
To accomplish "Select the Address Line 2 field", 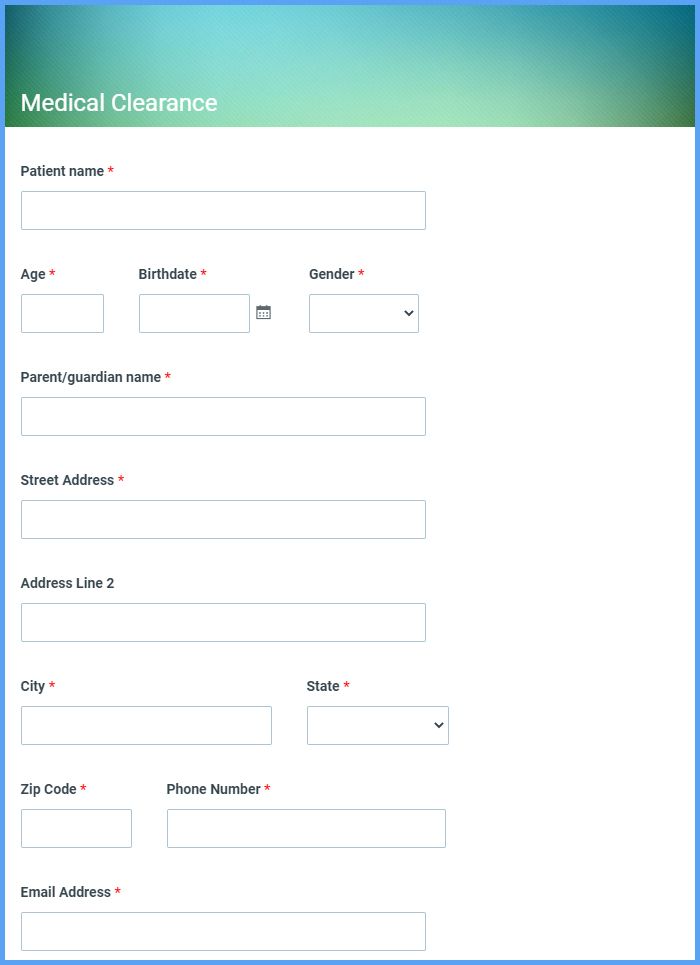I will [222, 622].
